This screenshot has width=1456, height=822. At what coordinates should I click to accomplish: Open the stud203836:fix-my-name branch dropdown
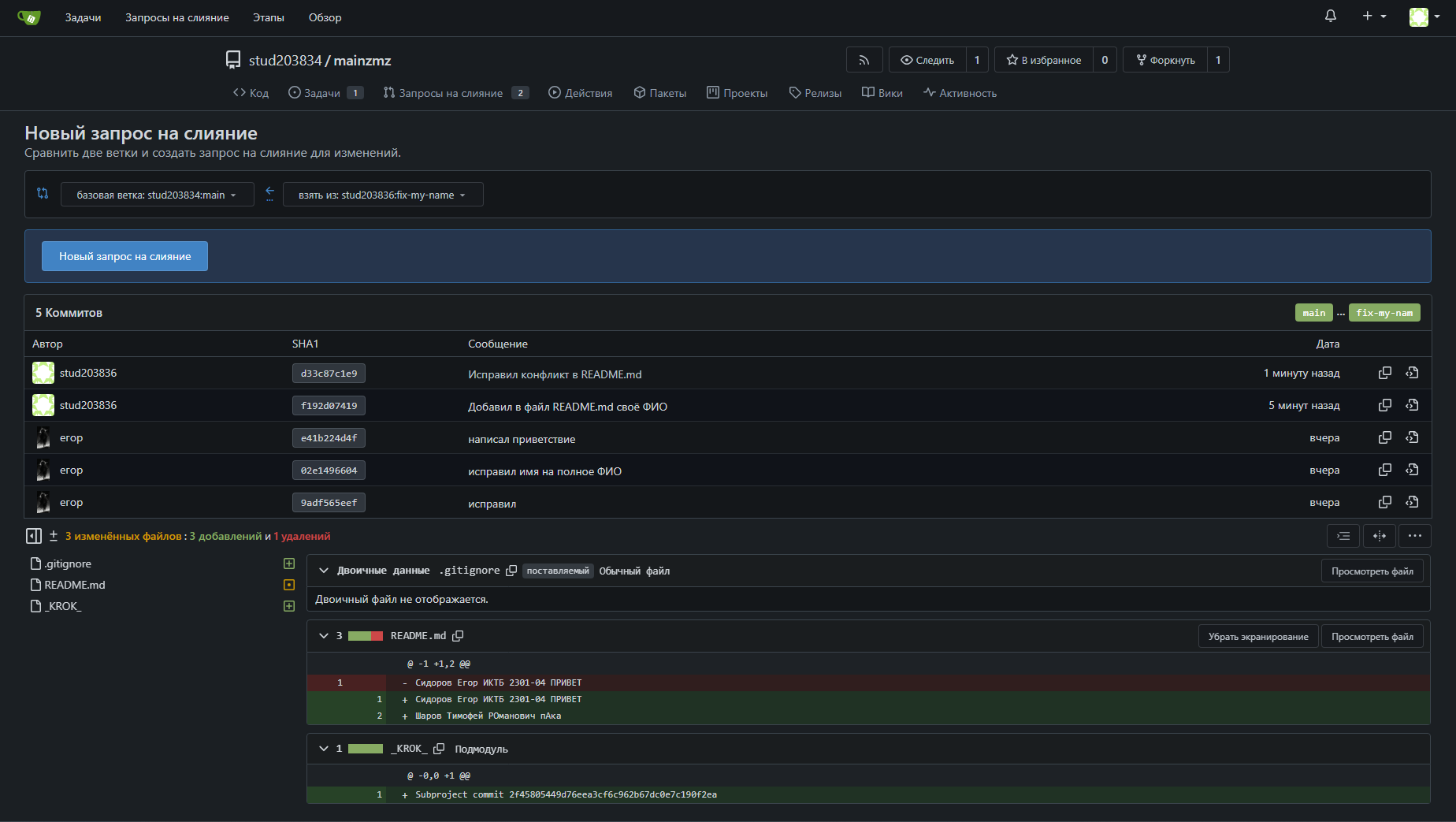[383, 195]
